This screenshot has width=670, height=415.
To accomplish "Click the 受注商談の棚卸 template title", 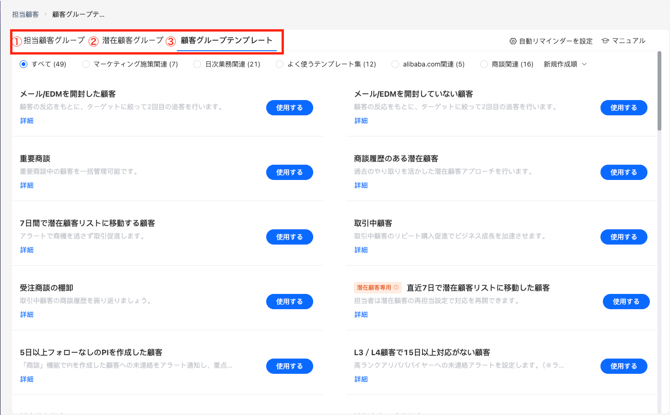I will pos(47,288).
